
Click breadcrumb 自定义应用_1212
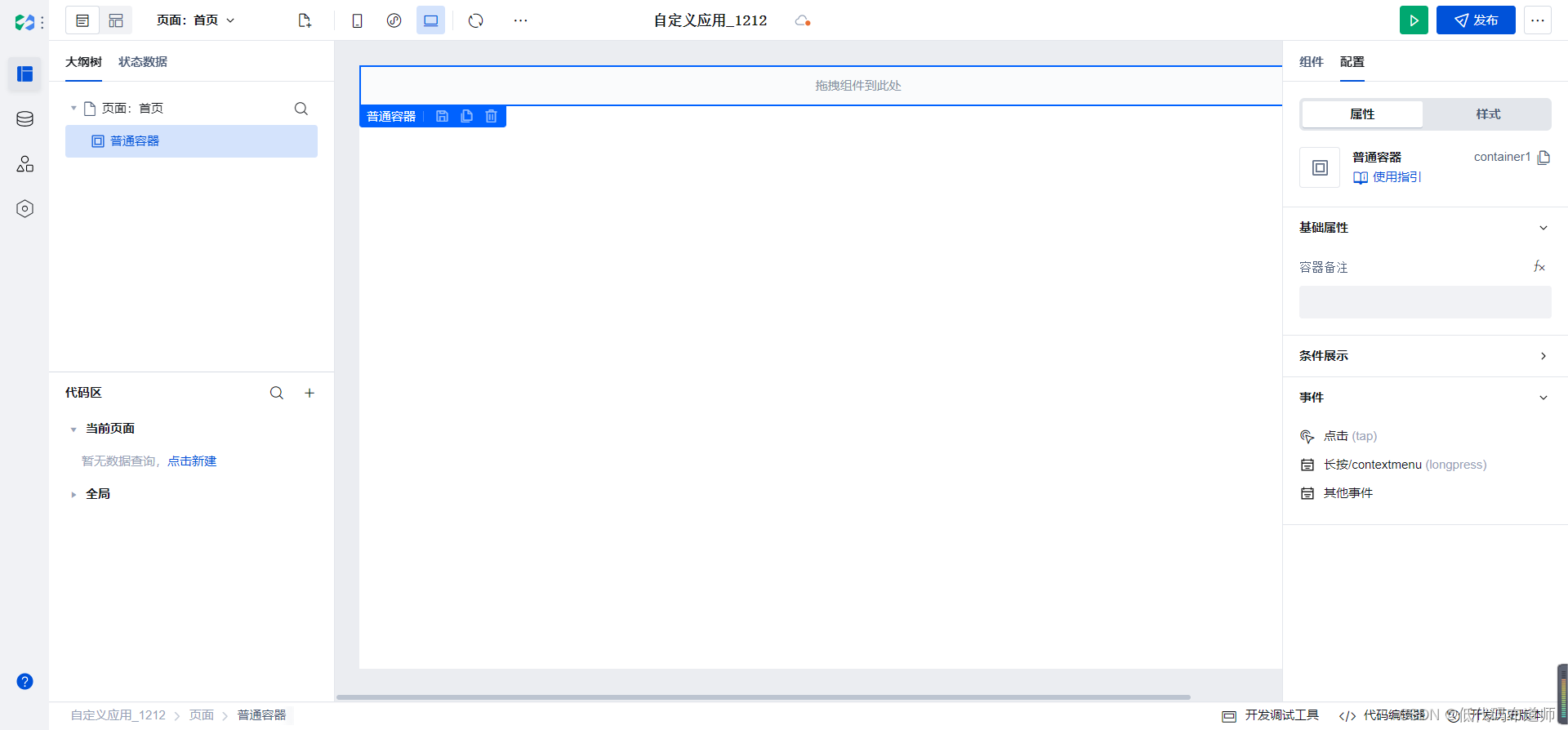[118, 715]
